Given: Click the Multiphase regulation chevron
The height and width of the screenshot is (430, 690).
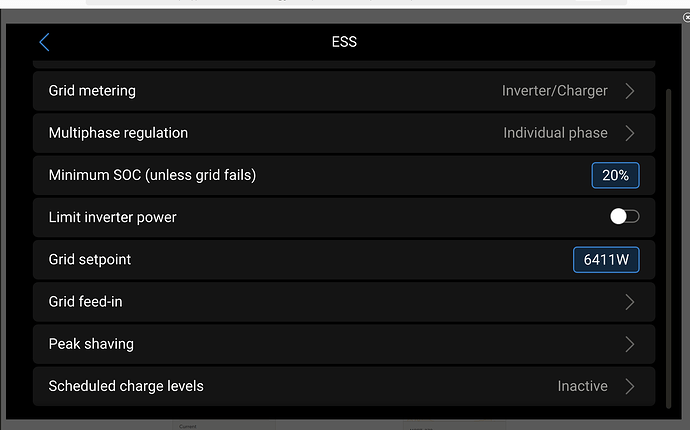Looking at the screenshot, I should 630,133.
